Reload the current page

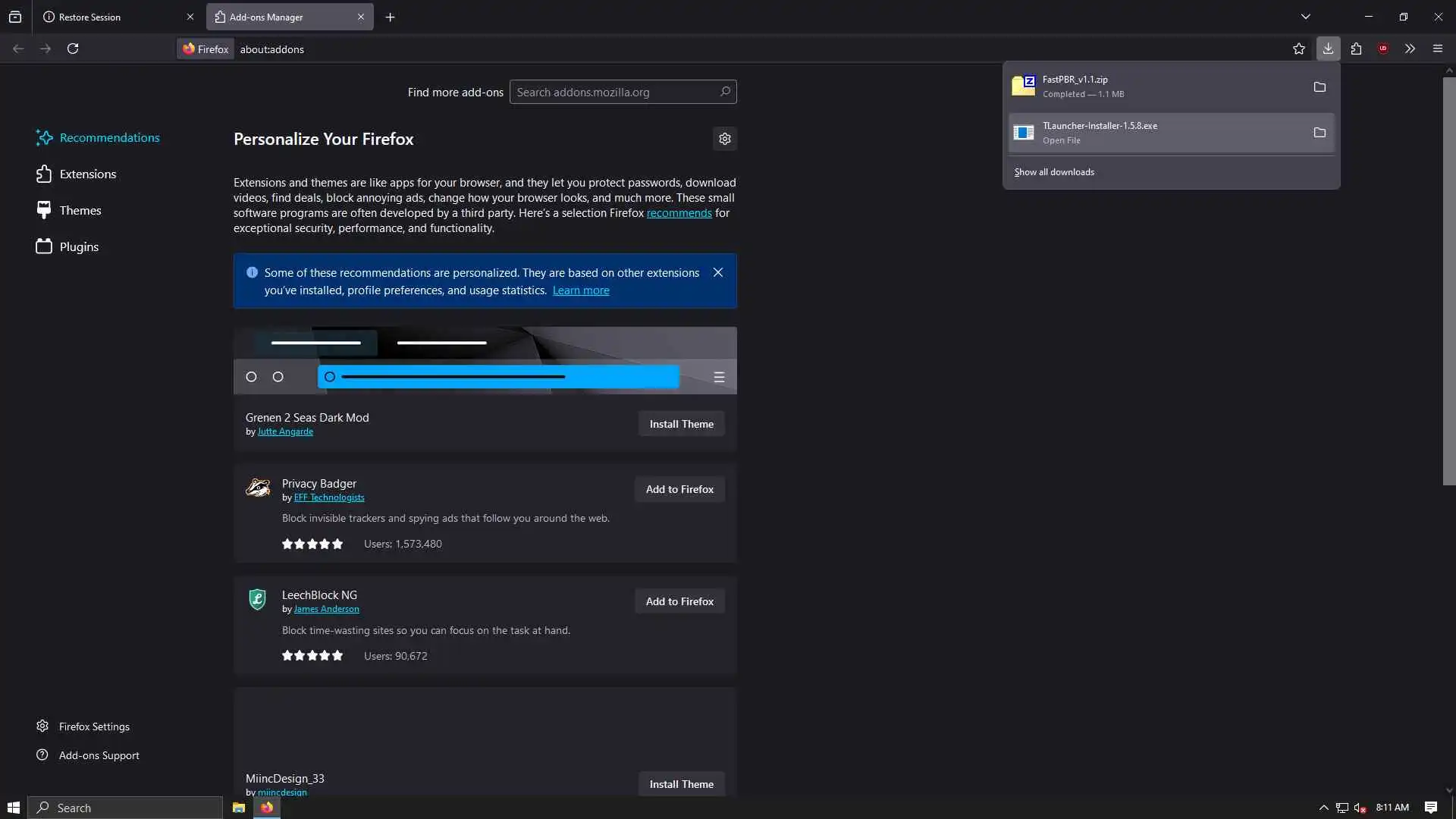click(x=73, y=49)
